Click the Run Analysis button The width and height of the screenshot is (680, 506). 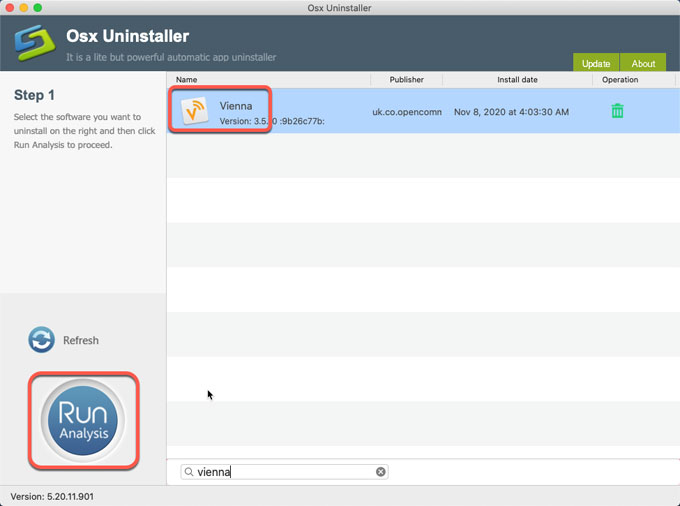pyautogui.click(x=83, y=420)
